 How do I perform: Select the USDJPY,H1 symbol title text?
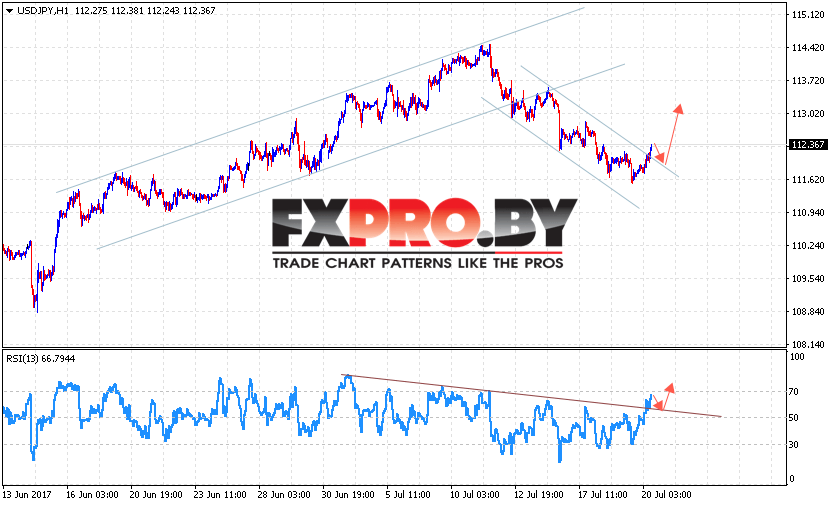pos(43,11)
